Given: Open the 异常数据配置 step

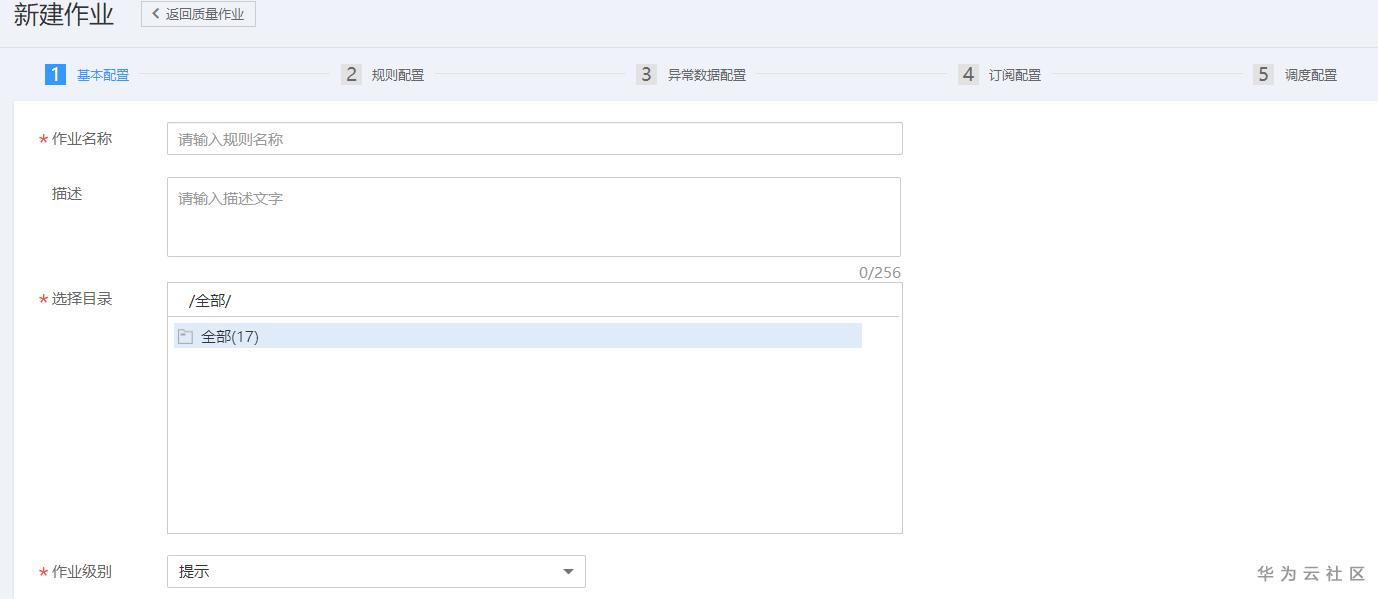Looking at the screenshot, I should (x=707, y=75).
